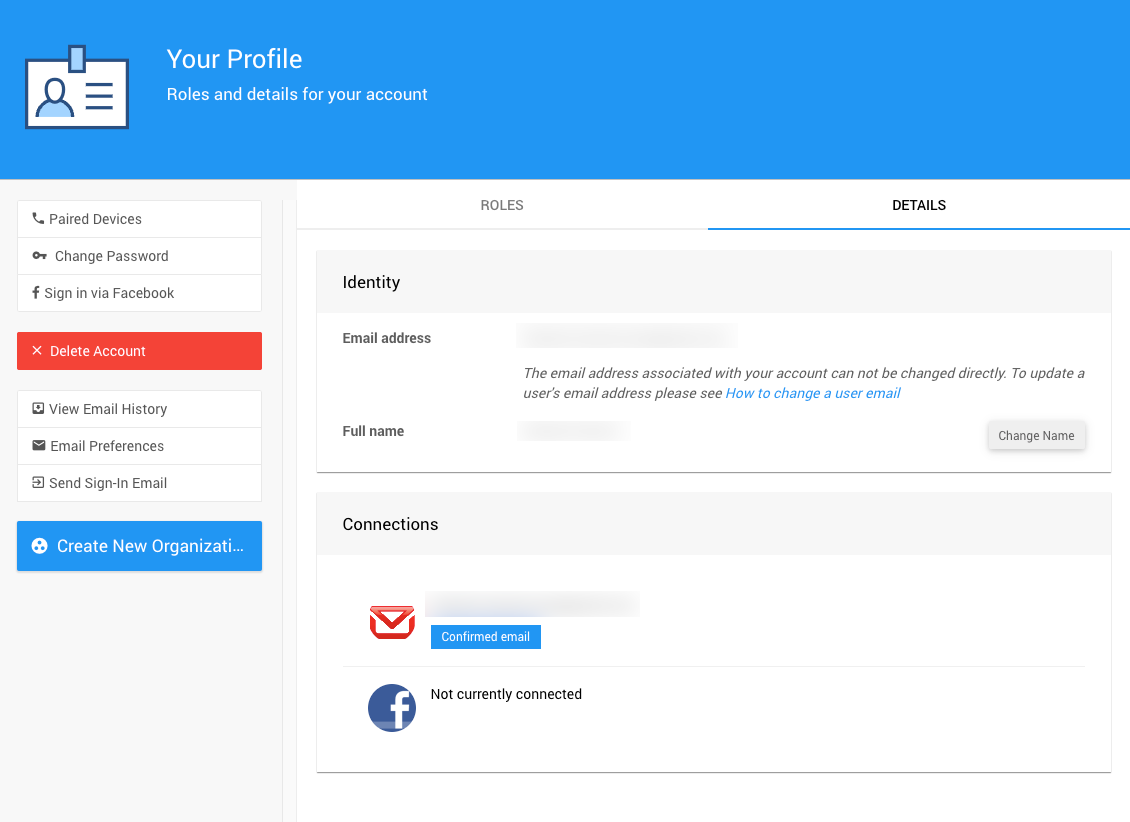Click the Facebook icon in sidebar

[x=36, y=293]
